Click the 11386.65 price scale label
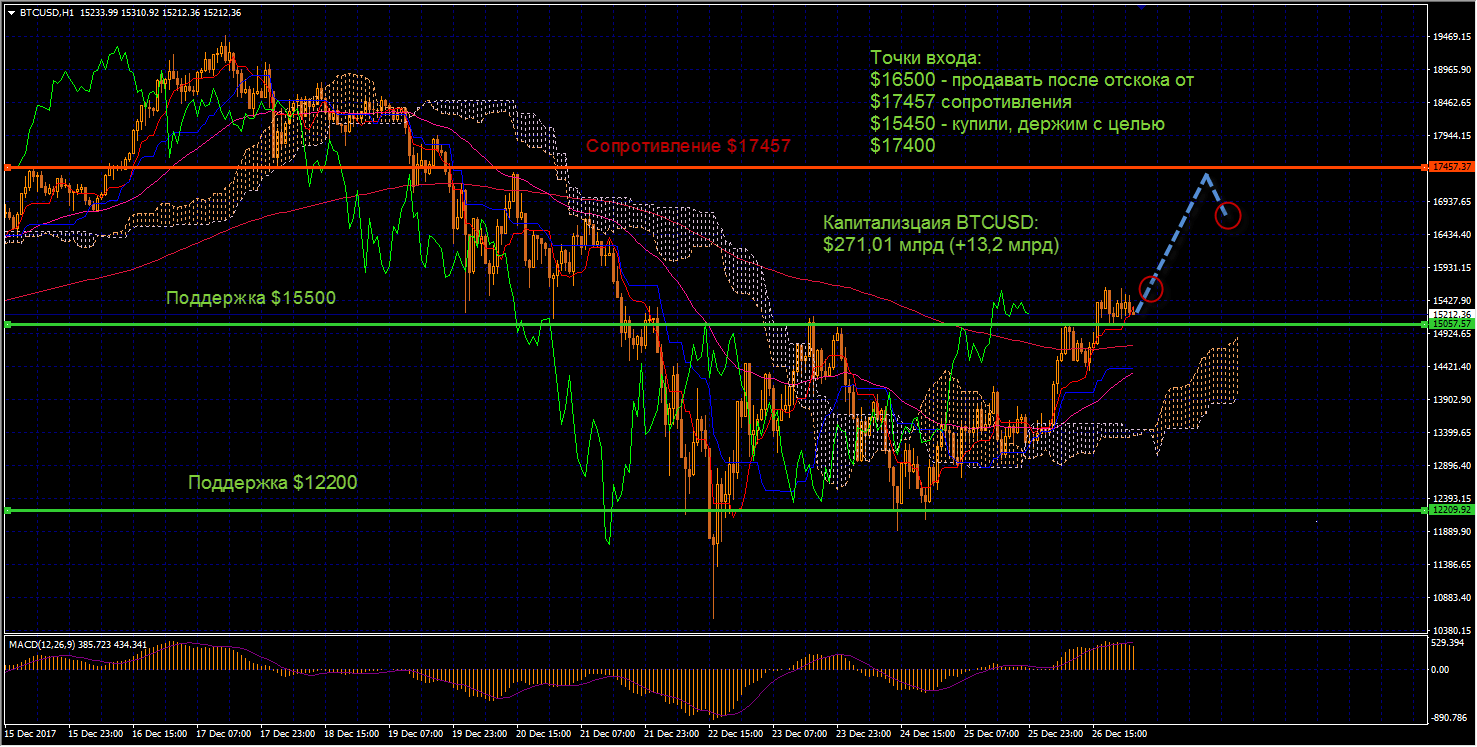1477x747 pixels. pyautogui.click(x=1451, y=565)
